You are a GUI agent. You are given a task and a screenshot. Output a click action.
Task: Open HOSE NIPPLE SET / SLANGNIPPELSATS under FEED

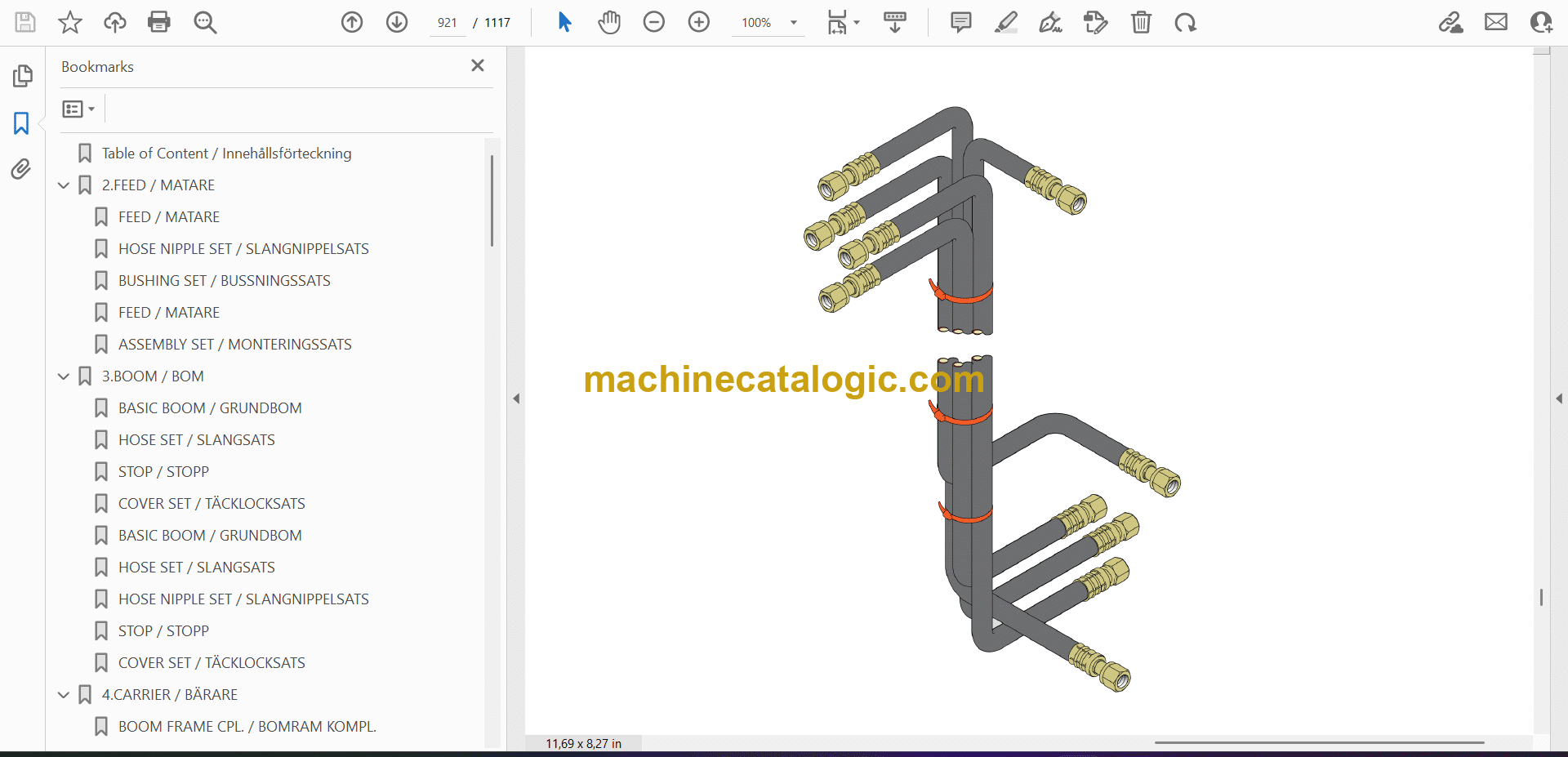243,249
